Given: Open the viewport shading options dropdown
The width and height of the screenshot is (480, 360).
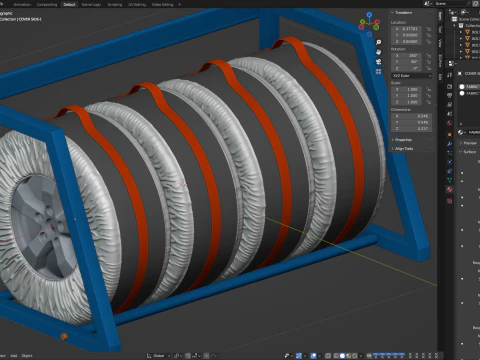Looking at the screenshot, I should pyautogui.click(x=361, y=356).
